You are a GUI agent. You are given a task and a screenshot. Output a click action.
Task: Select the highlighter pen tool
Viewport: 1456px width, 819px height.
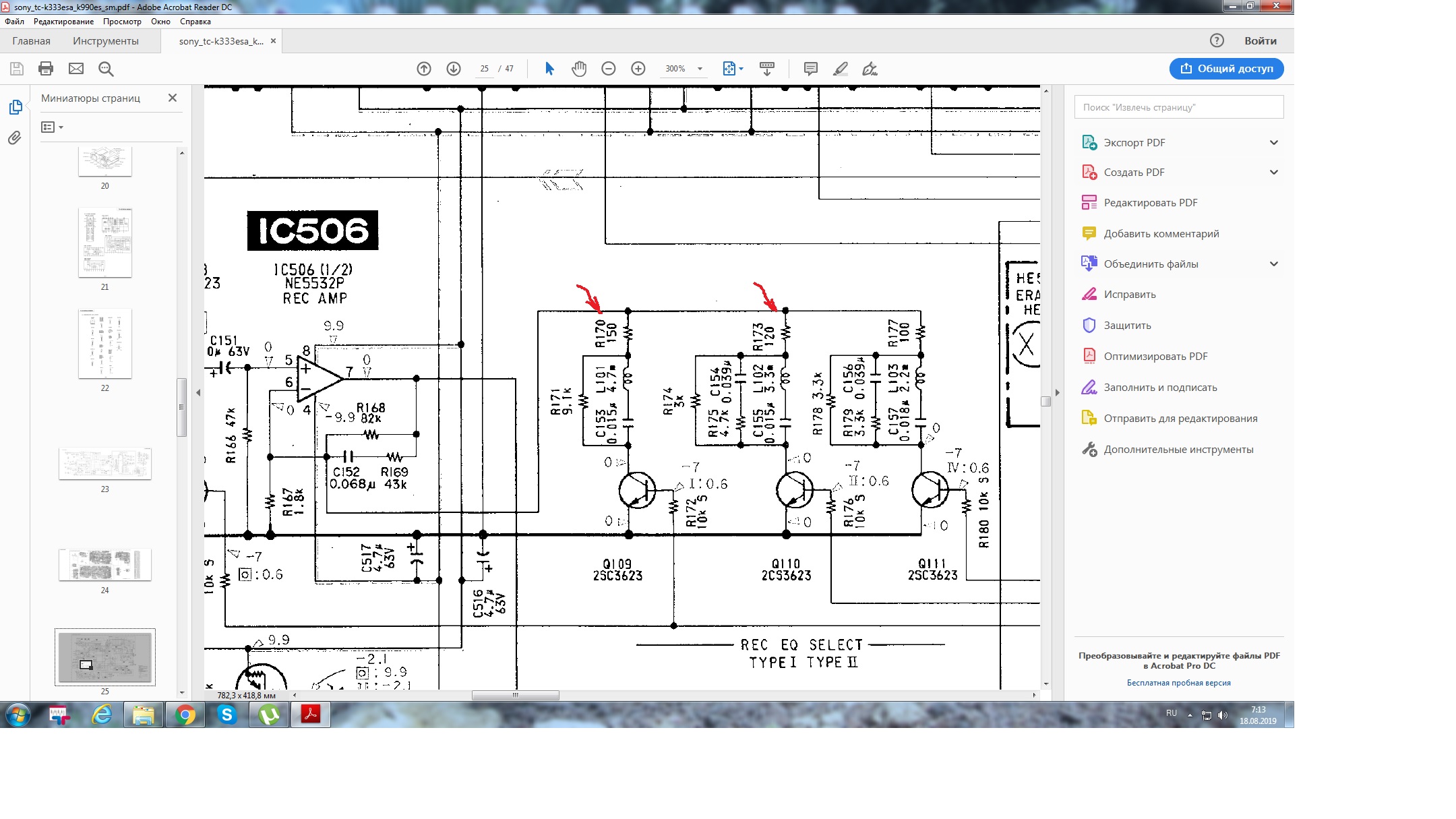[x=841, y=69]
